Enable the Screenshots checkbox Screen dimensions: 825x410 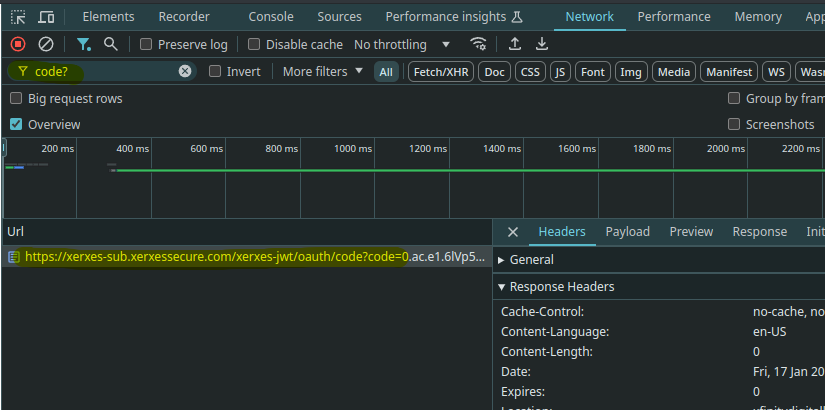point(734,124)
